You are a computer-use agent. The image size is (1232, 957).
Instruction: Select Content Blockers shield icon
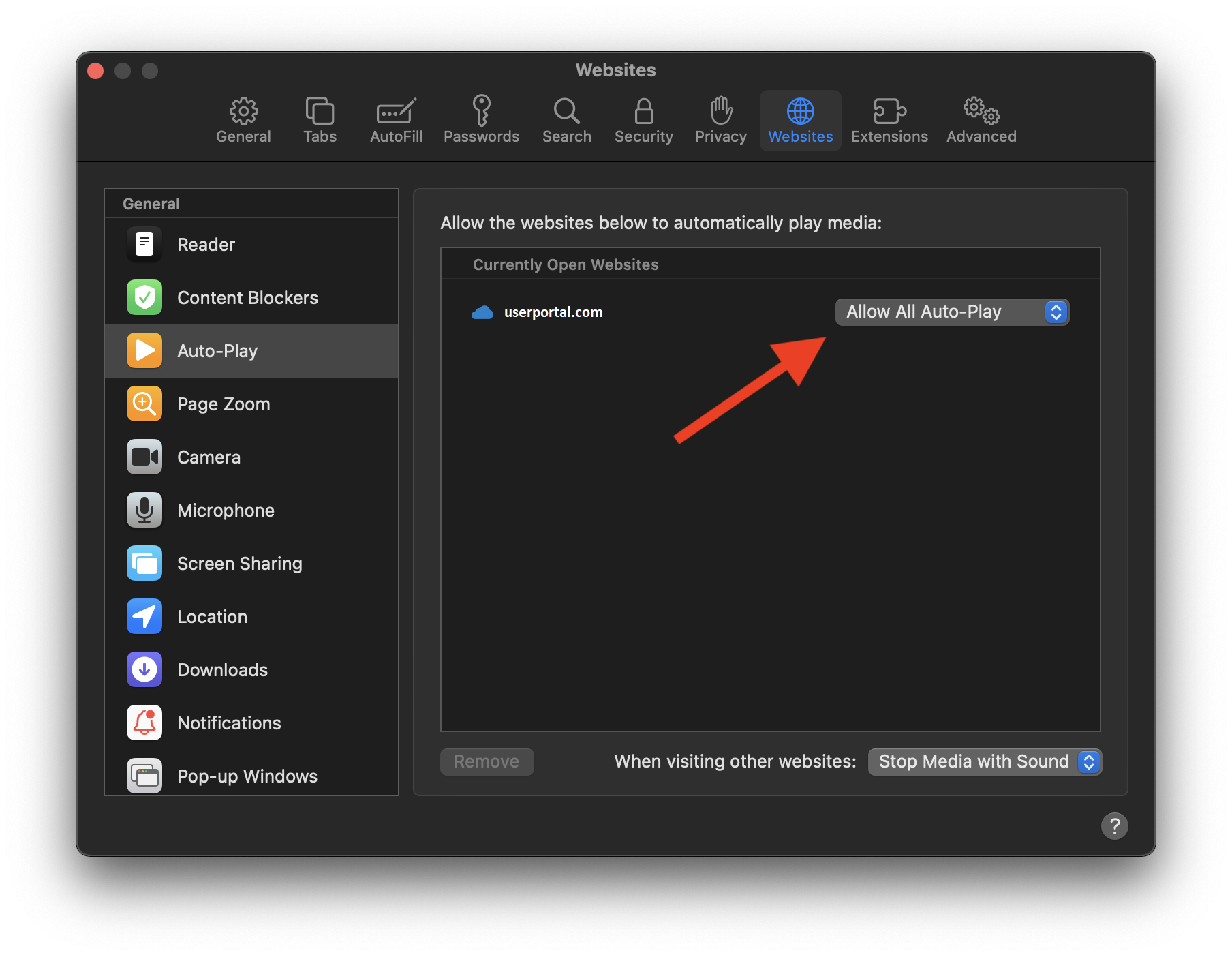tap(144, 298)
